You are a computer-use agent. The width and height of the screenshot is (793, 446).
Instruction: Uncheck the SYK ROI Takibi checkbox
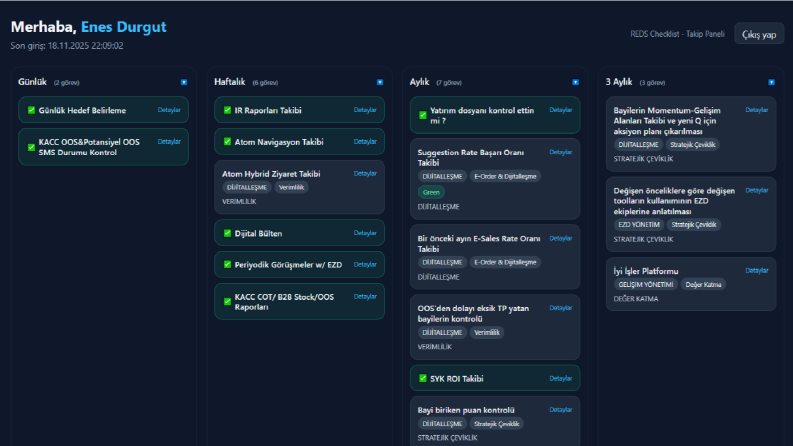[x=423, y=378]
